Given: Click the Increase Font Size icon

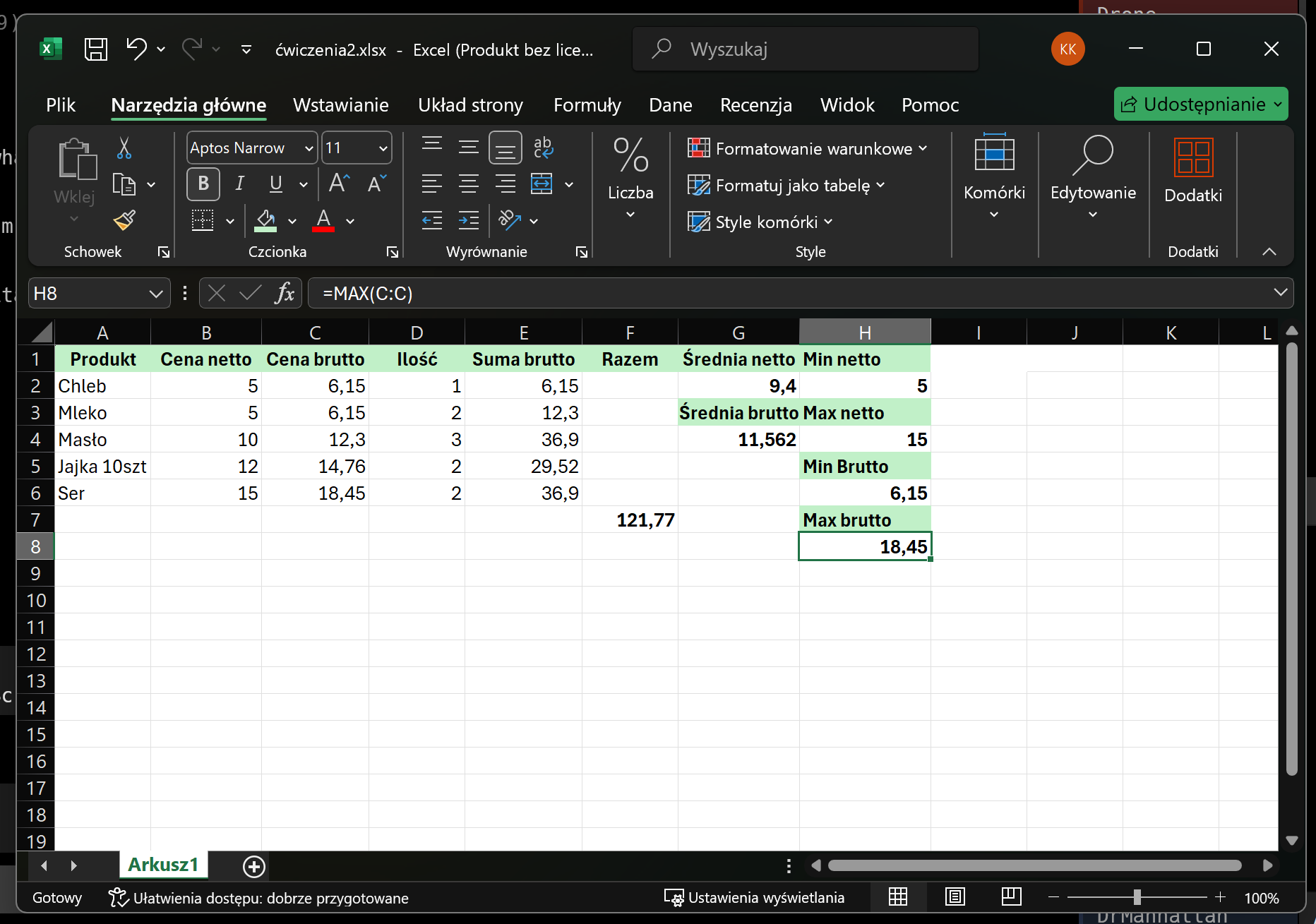Looking at the screenshot, I should pyautogui.click(x=339, y=184).
